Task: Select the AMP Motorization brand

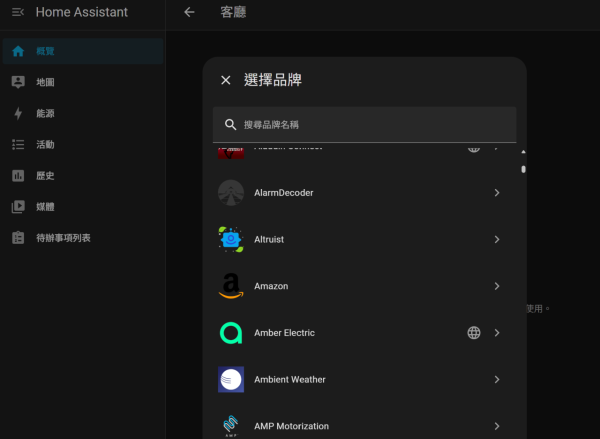Action: pyautogui.click(x=364, y=421)
